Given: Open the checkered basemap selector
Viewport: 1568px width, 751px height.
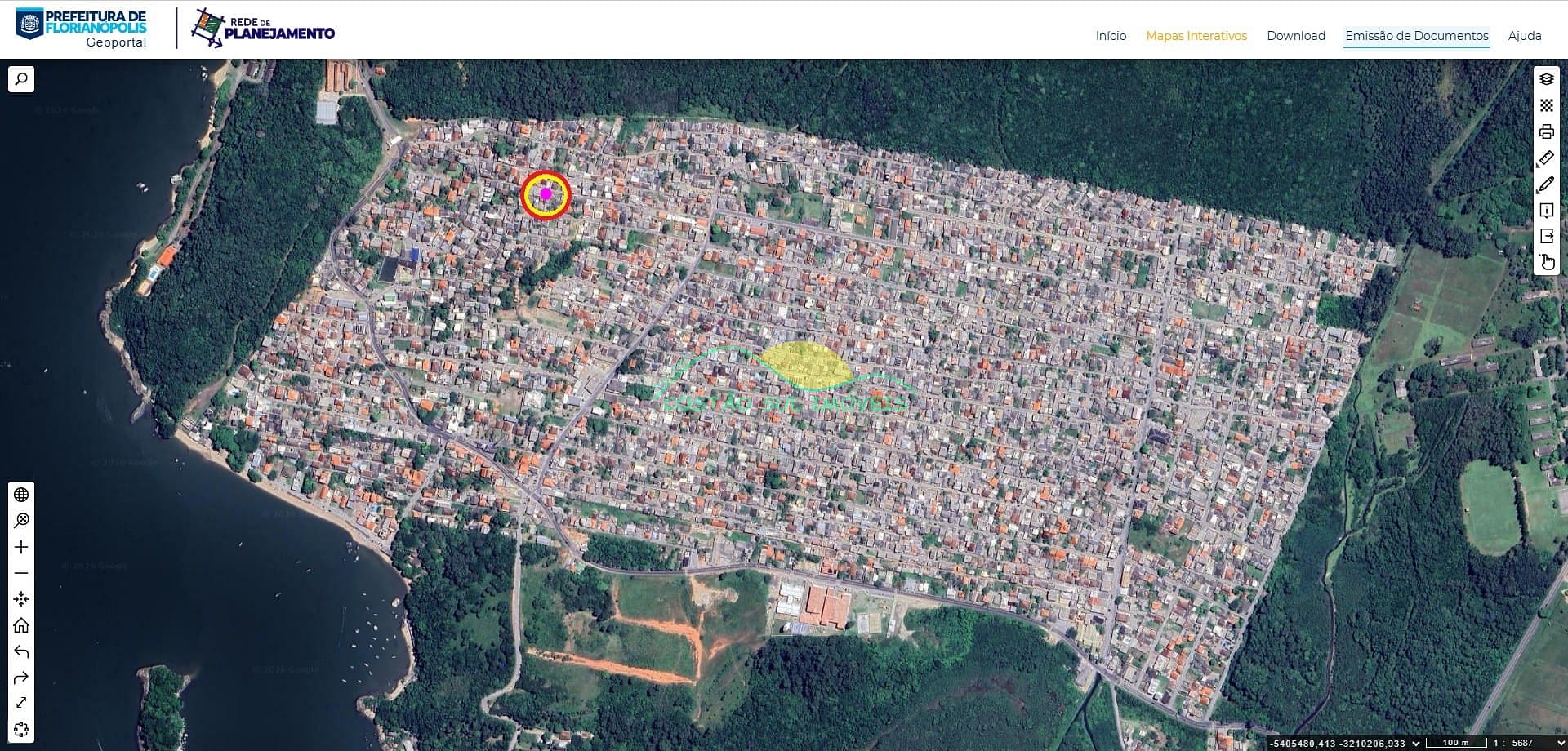Looking at the screenshot, I should coord(1546,105).
